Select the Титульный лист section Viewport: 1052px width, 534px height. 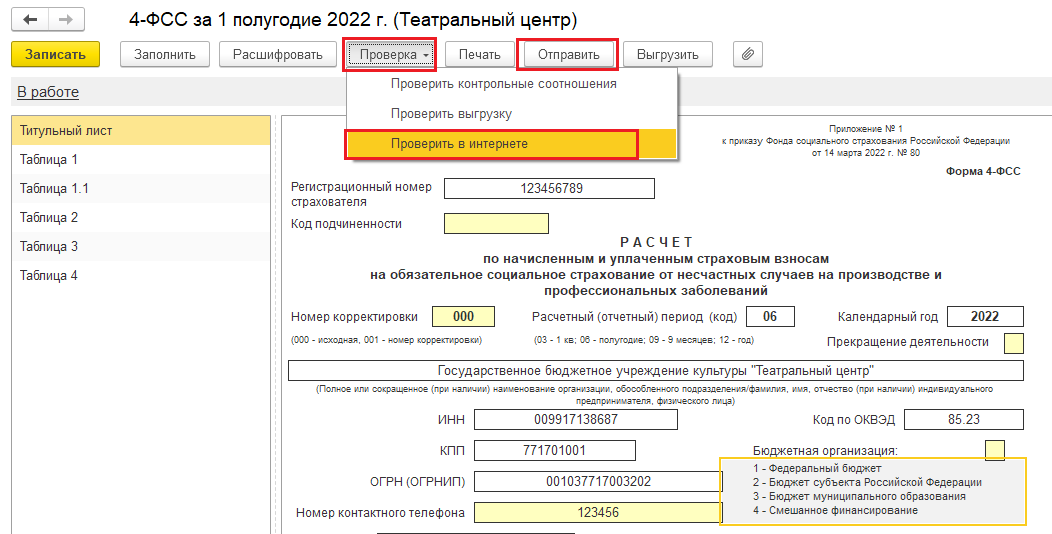pos(141,131)
